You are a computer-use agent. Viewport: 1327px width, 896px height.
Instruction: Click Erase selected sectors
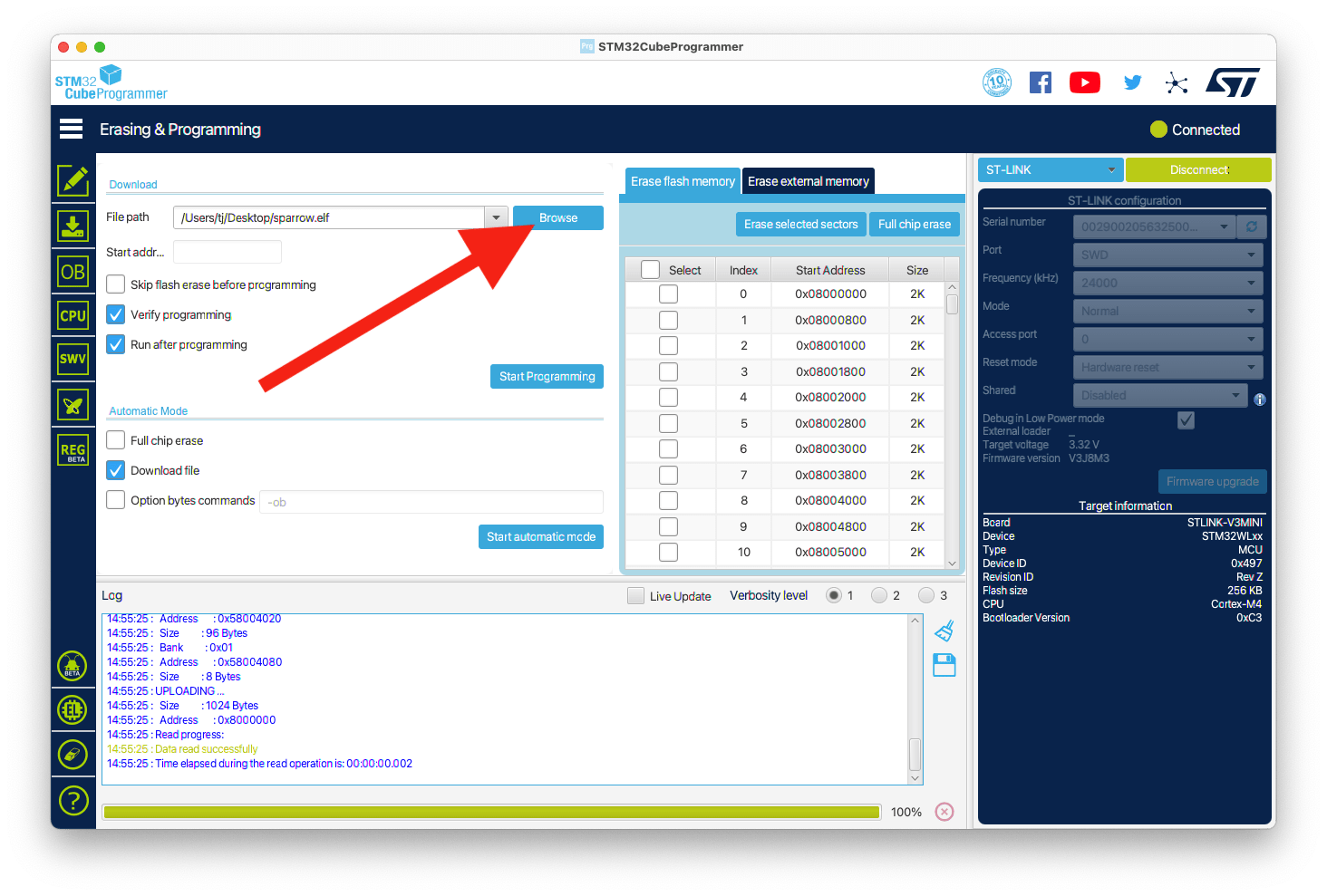point(800,224)
